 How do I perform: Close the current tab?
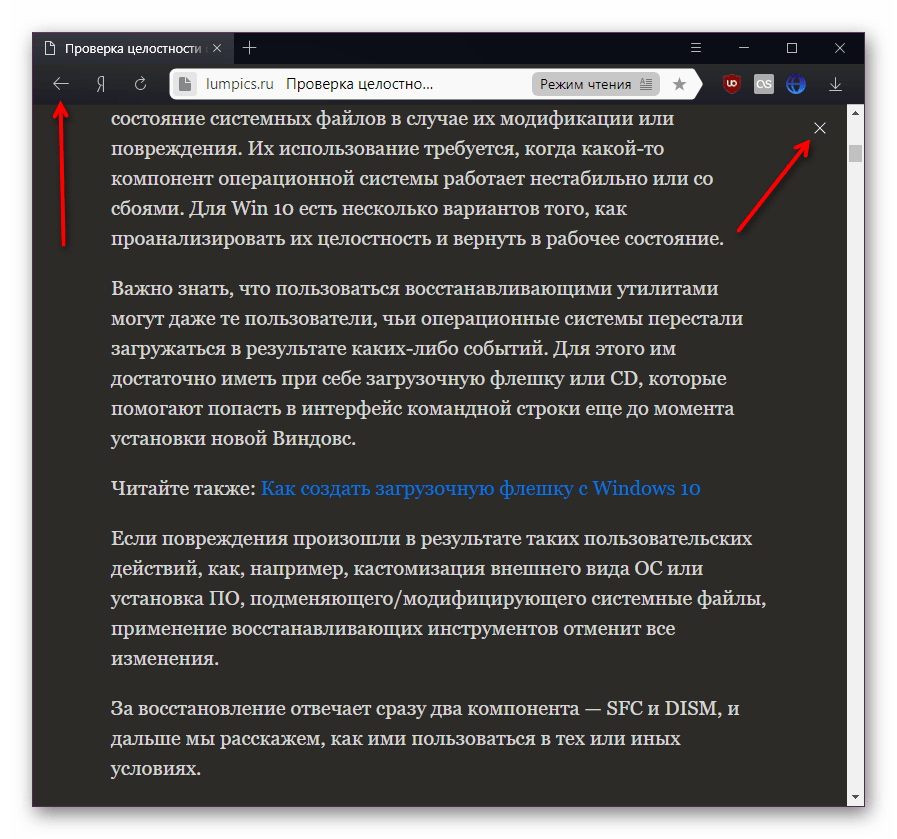click(x=217, y=48)
